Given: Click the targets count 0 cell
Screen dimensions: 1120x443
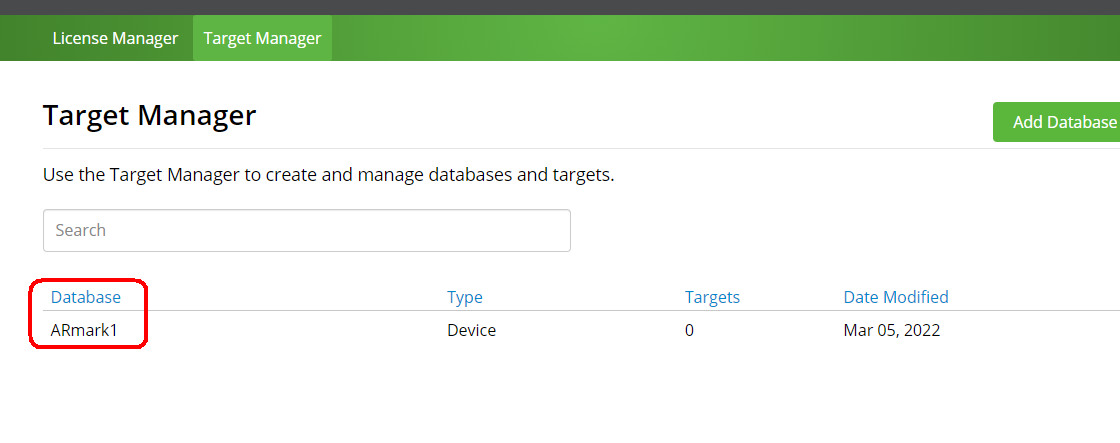Looking at the screenshot, I should tap(689, 330).
